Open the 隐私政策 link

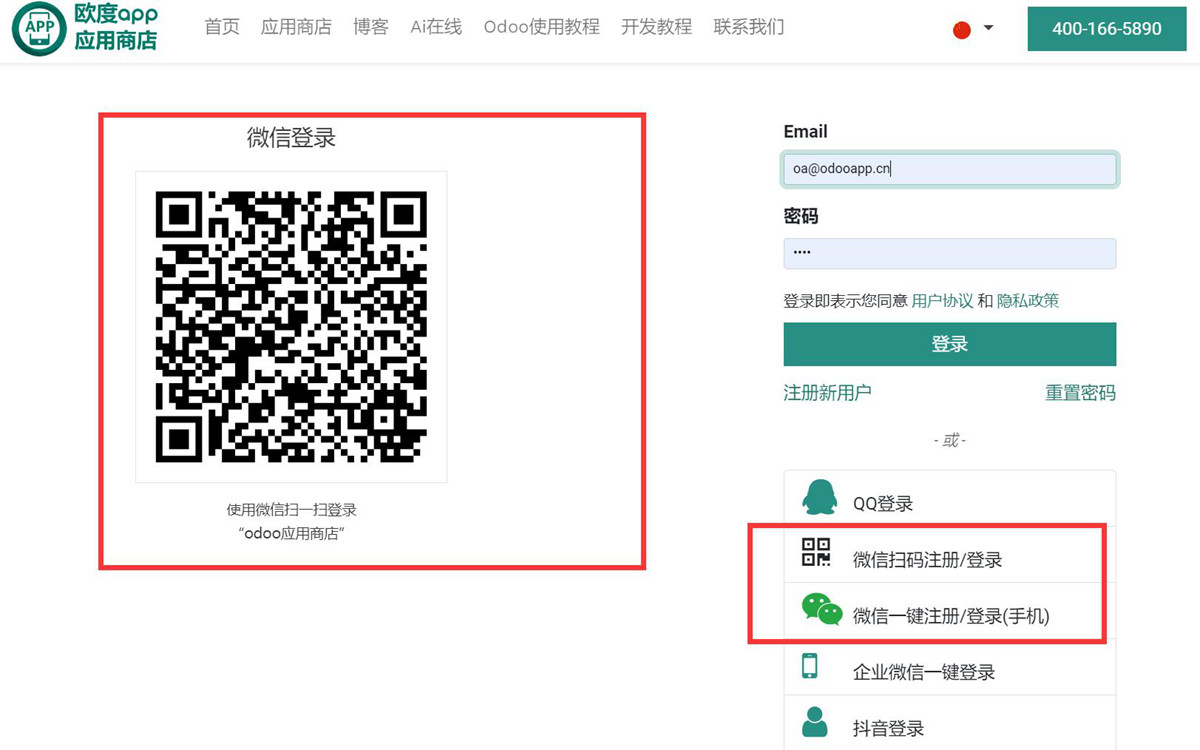[x=1028, y=300]
